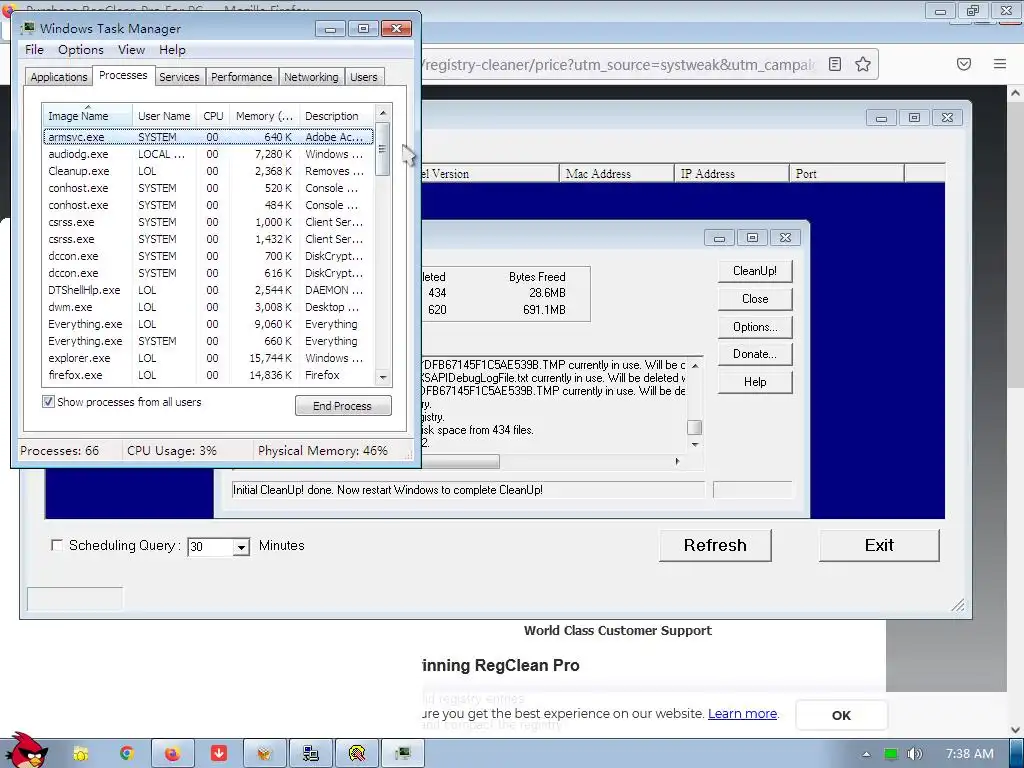Viewport: 1024px width, 768px height.
Task: Open the cleanup brush app in taskbar
Action: click(x=357, y=754)
